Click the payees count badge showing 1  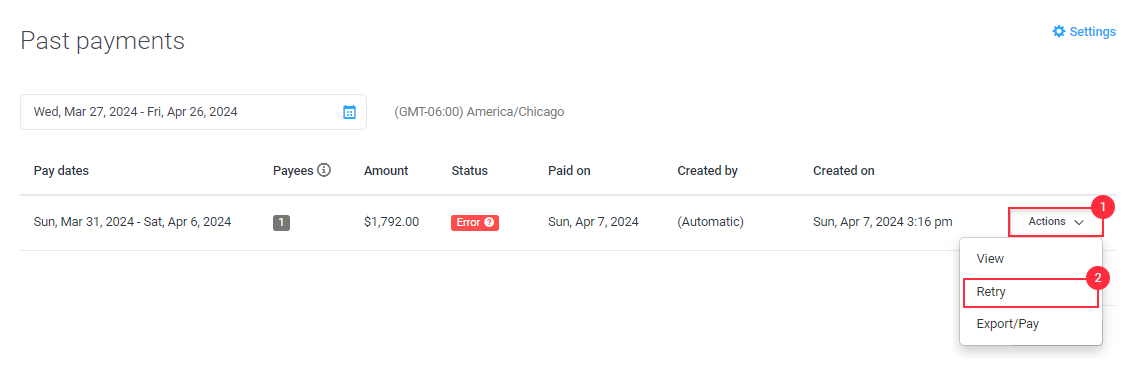click(281, 222)
